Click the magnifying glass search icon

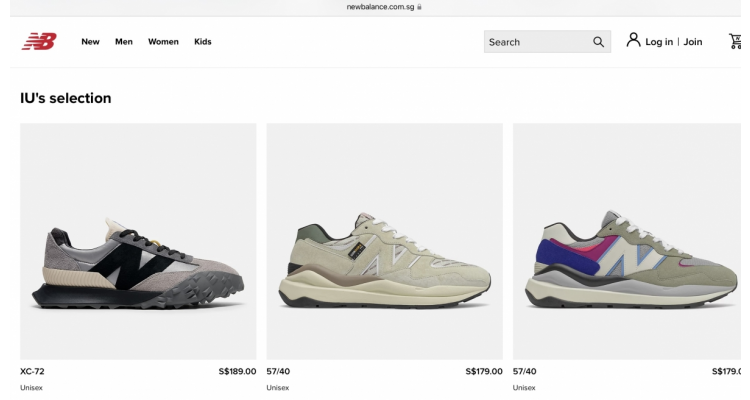point(598,42)
